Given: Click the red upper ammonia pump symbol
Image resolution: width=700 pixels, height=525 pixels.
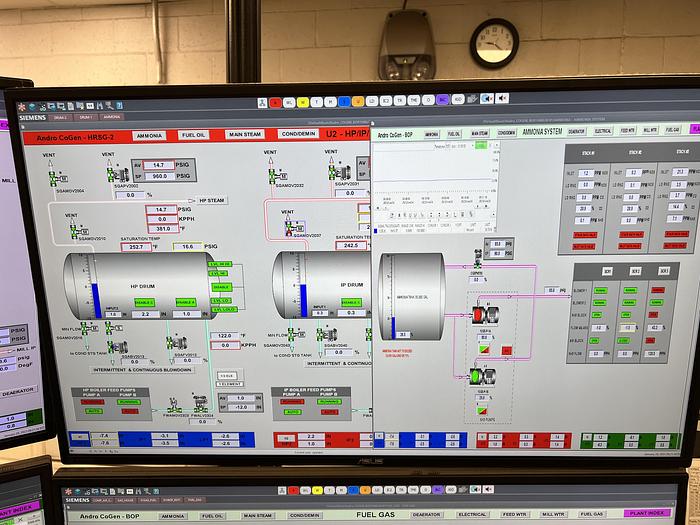Looking at the screenshot, I should (485, 314).
